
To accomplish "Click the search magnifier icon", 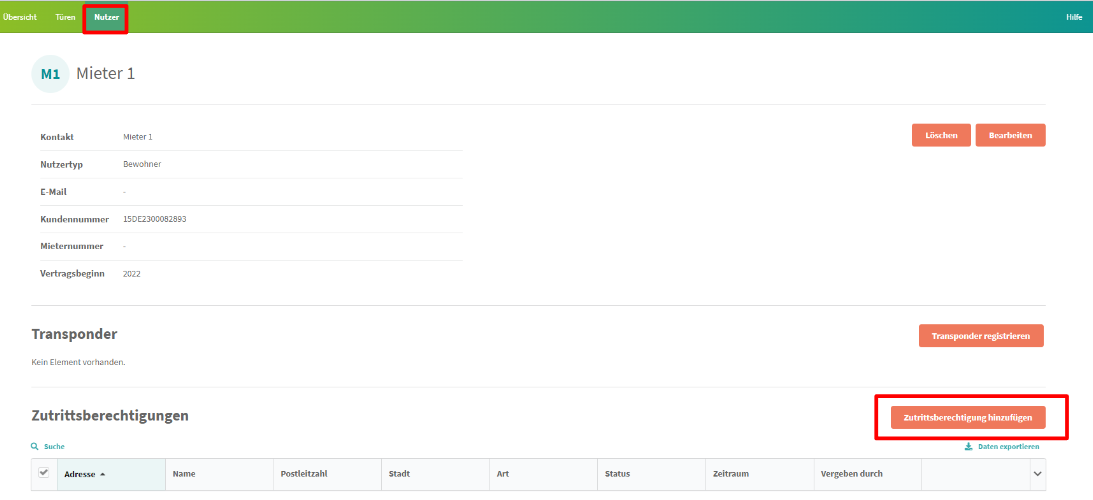I will coord(35,447).
